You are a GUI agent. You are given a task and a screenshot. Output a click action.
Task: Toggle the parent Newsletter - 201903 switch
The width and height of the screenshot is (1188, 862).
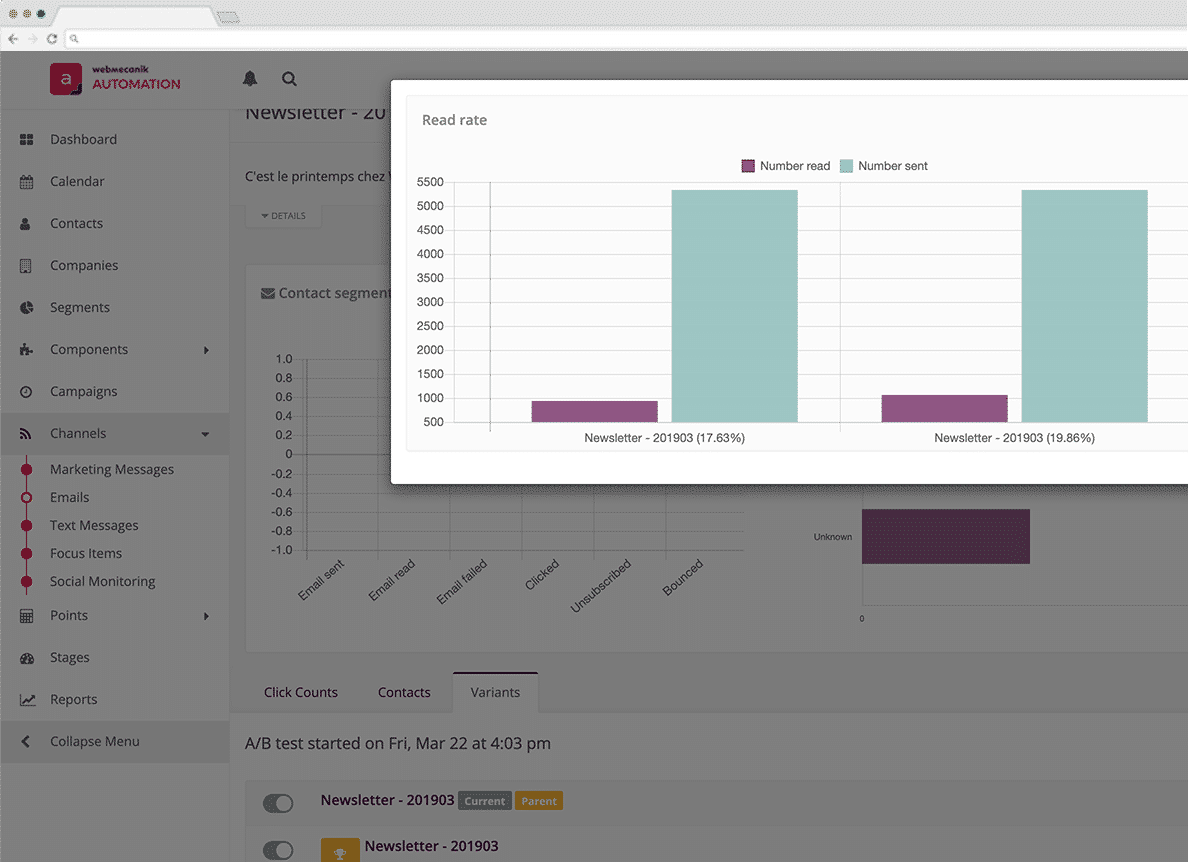coord(278,803)
